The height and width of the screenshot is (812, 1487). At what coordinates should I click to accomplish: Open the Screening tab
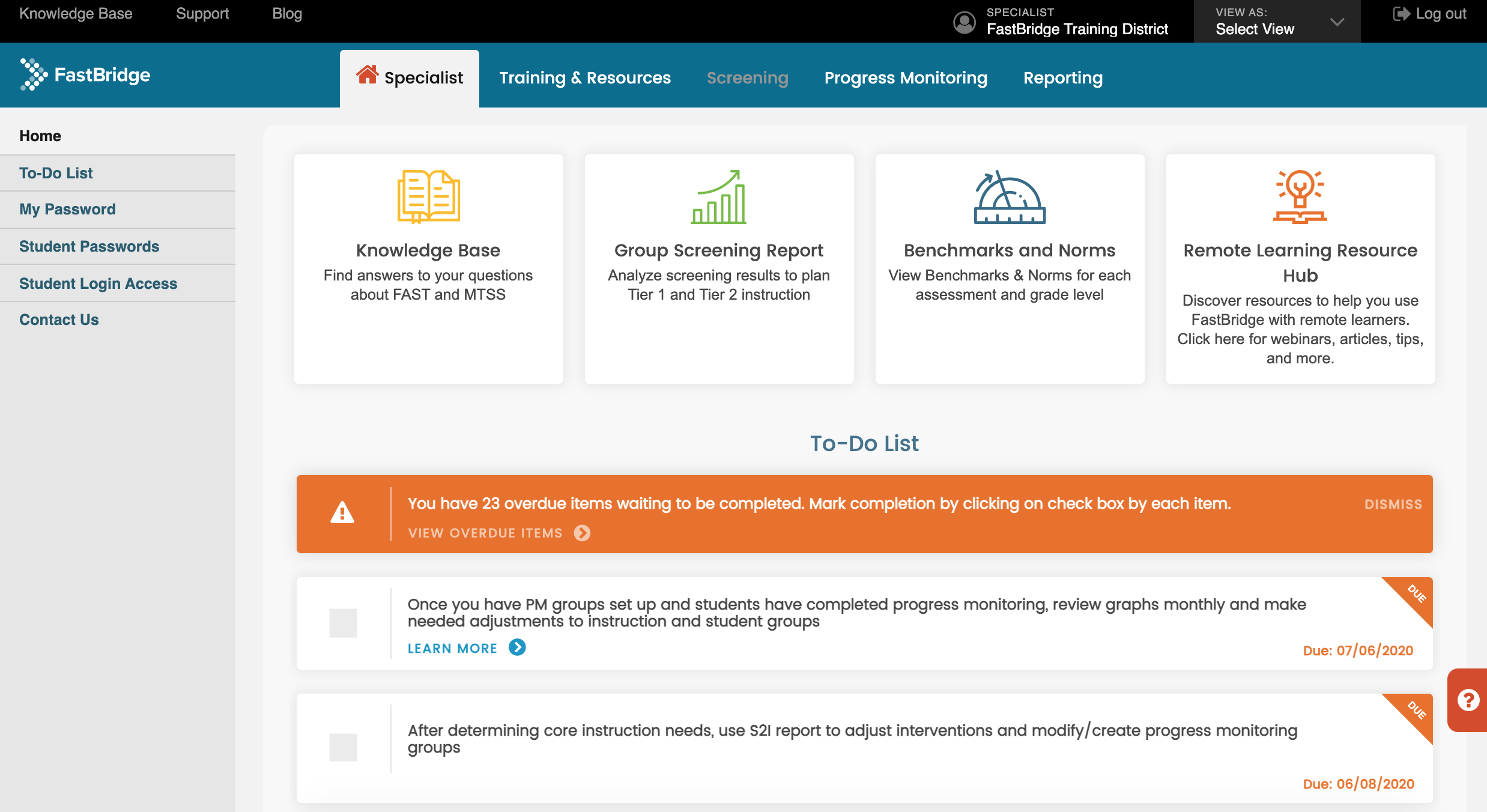click(x=747, y=78)
